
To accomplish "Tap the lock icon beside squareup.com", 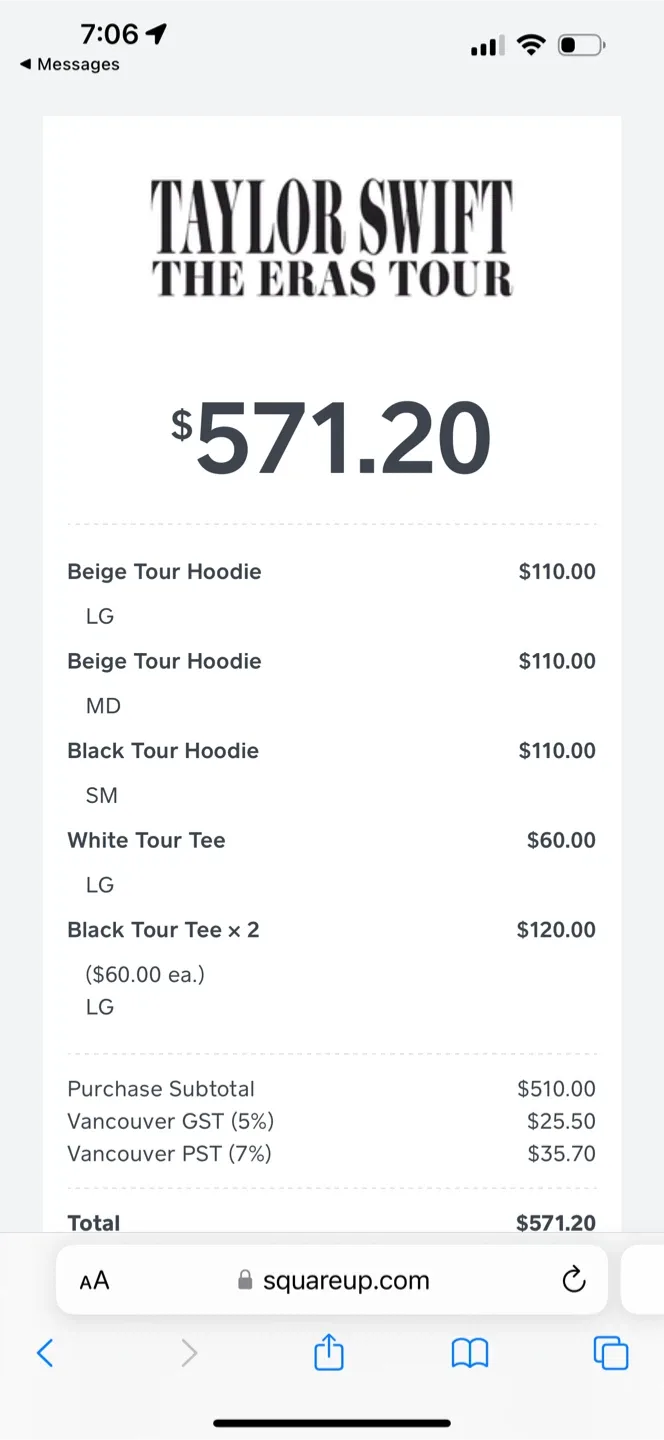I will tap(245, 1280).
